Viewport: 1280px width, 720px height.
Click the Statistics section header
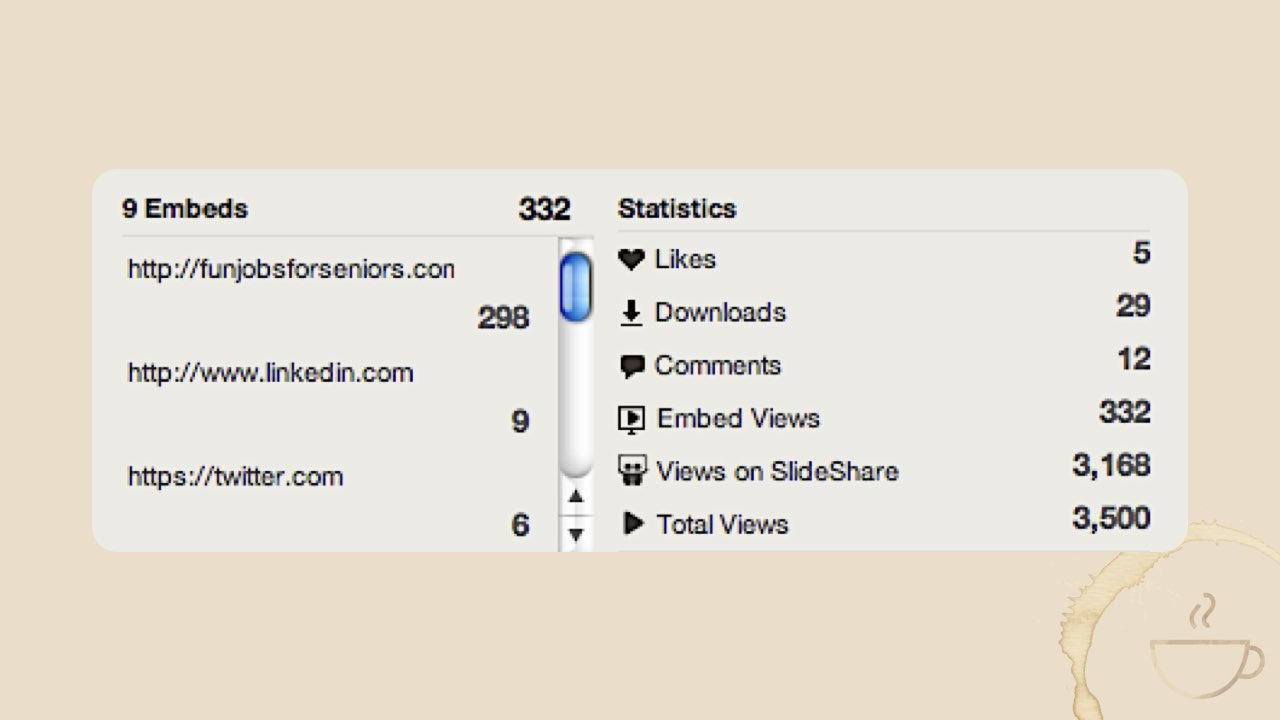tap(677, 208)
